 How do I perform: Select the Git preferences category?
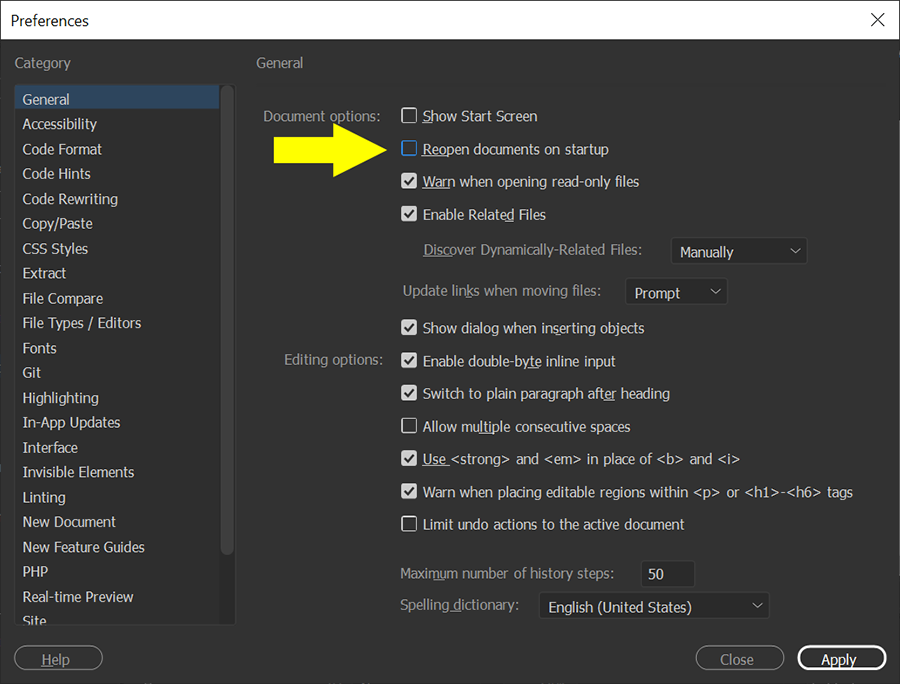point(32,373)
